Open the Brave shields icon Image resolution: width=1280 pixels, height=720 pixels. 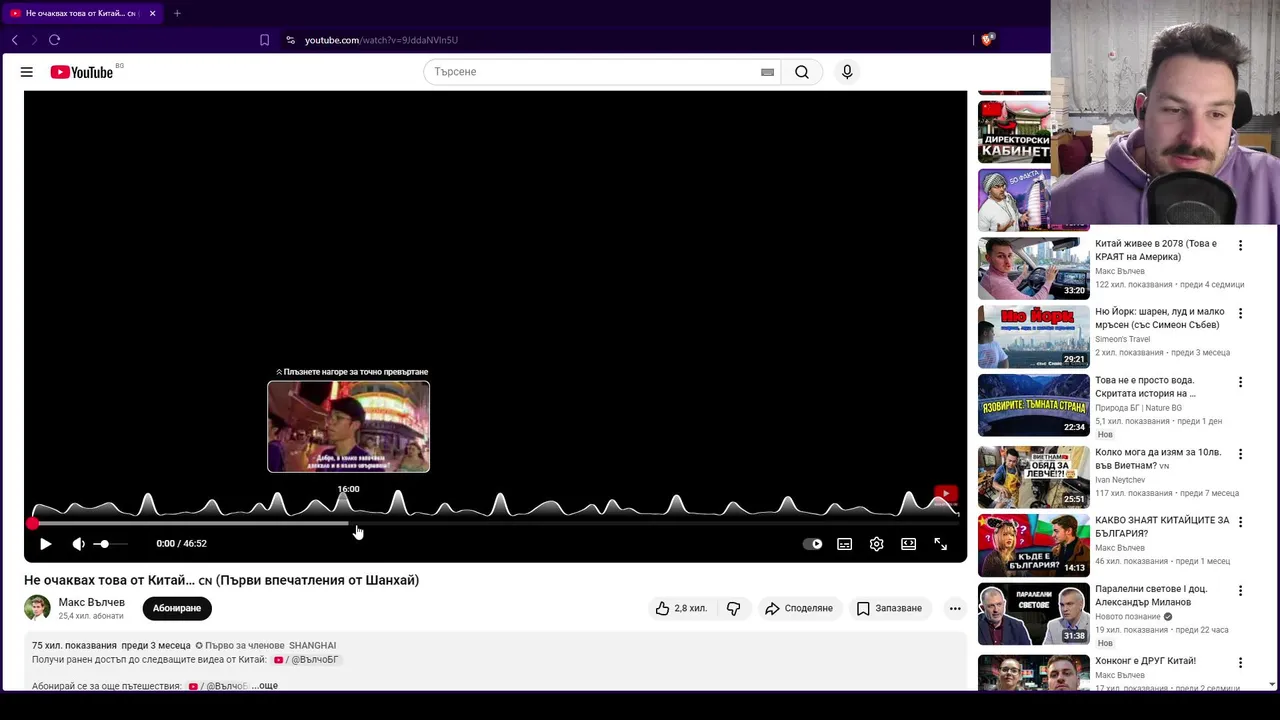(x=987, y=40)
